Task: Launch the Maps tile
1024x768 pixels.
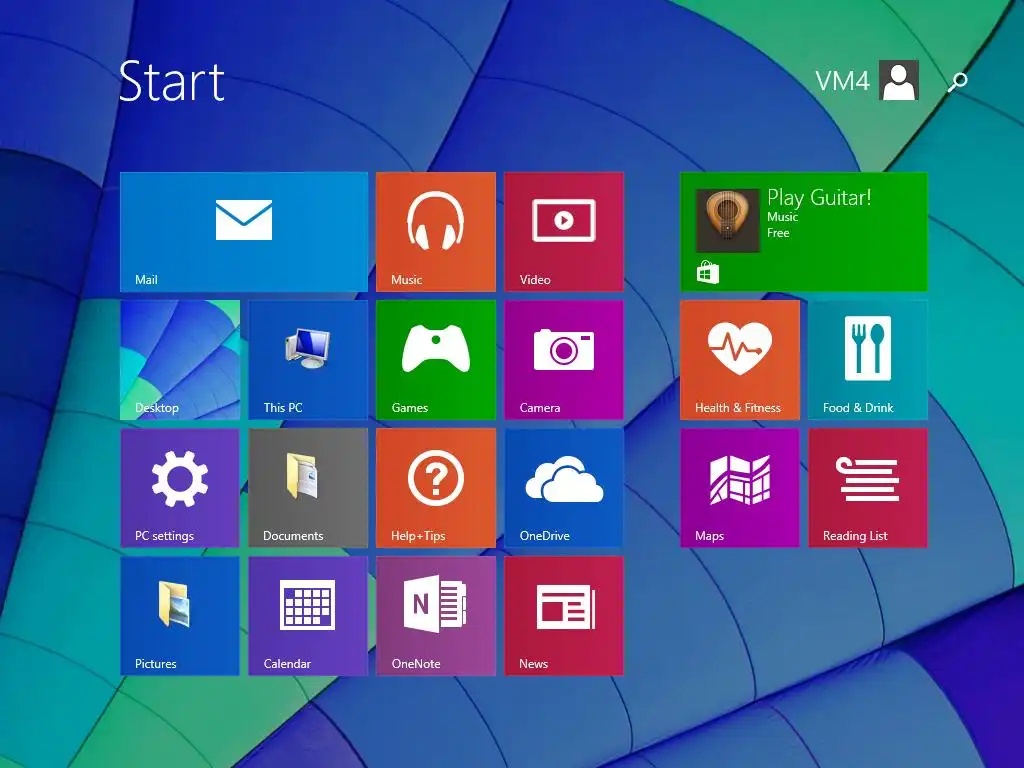Action: [x=739, y=488]
